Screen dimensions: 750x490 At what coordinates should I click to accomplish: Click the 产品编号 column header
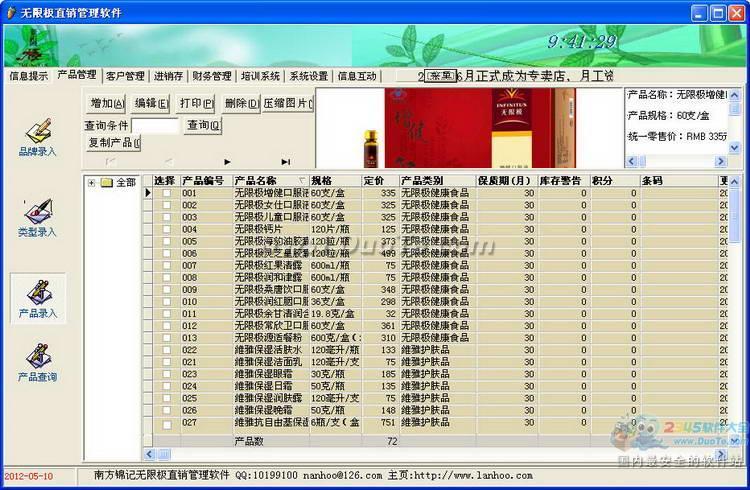[206, 180]
